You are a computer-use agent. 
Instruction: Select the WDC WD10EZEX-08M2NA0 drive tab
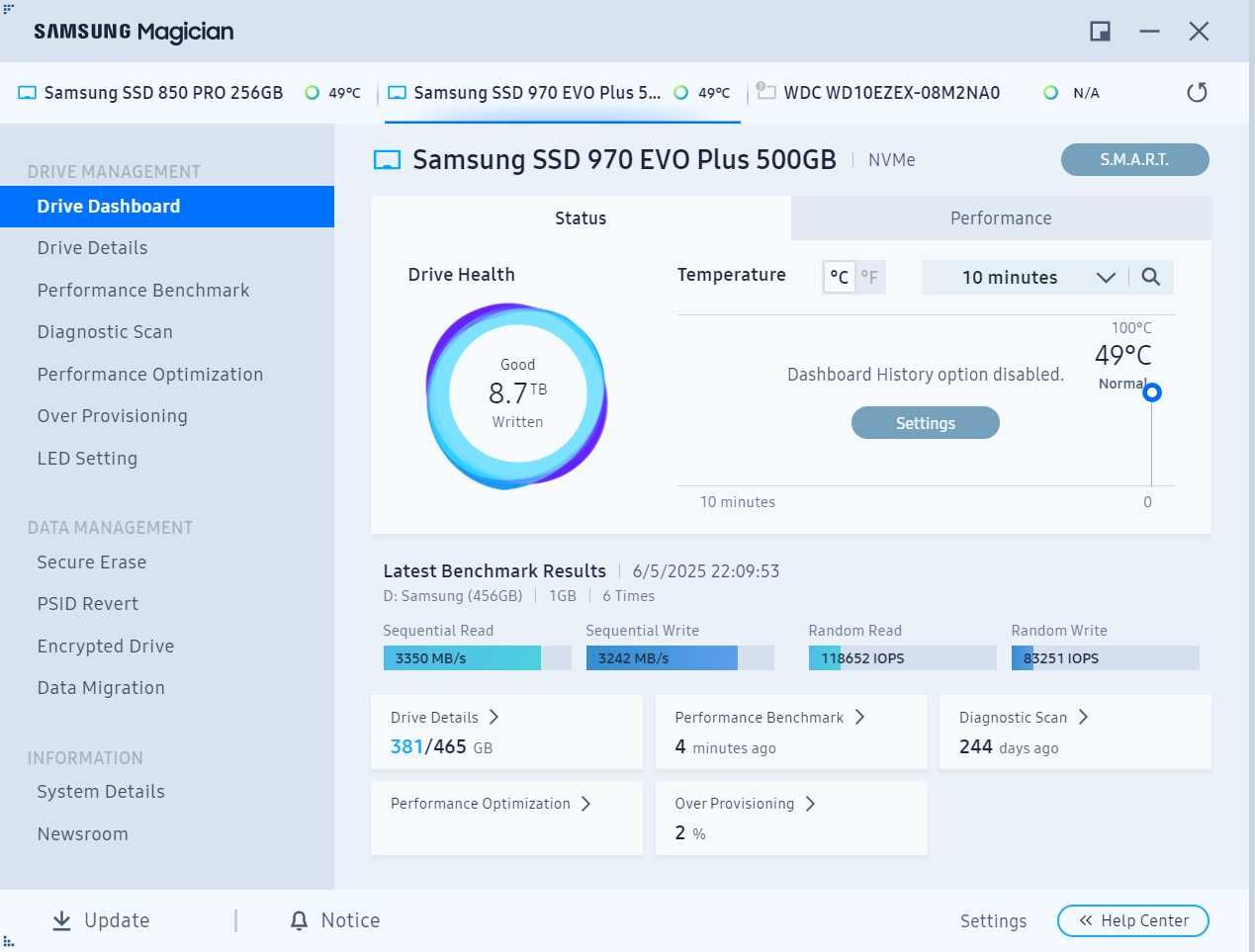[x=930, y=93]
